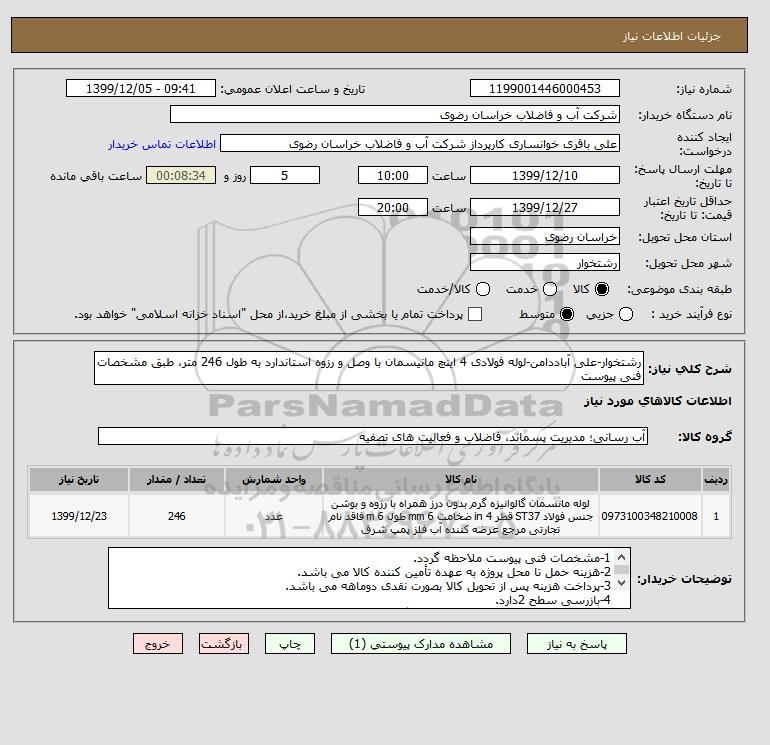Toggle the اسناد خزانه اسلامی payment checkbox

(x=475, y=314)
